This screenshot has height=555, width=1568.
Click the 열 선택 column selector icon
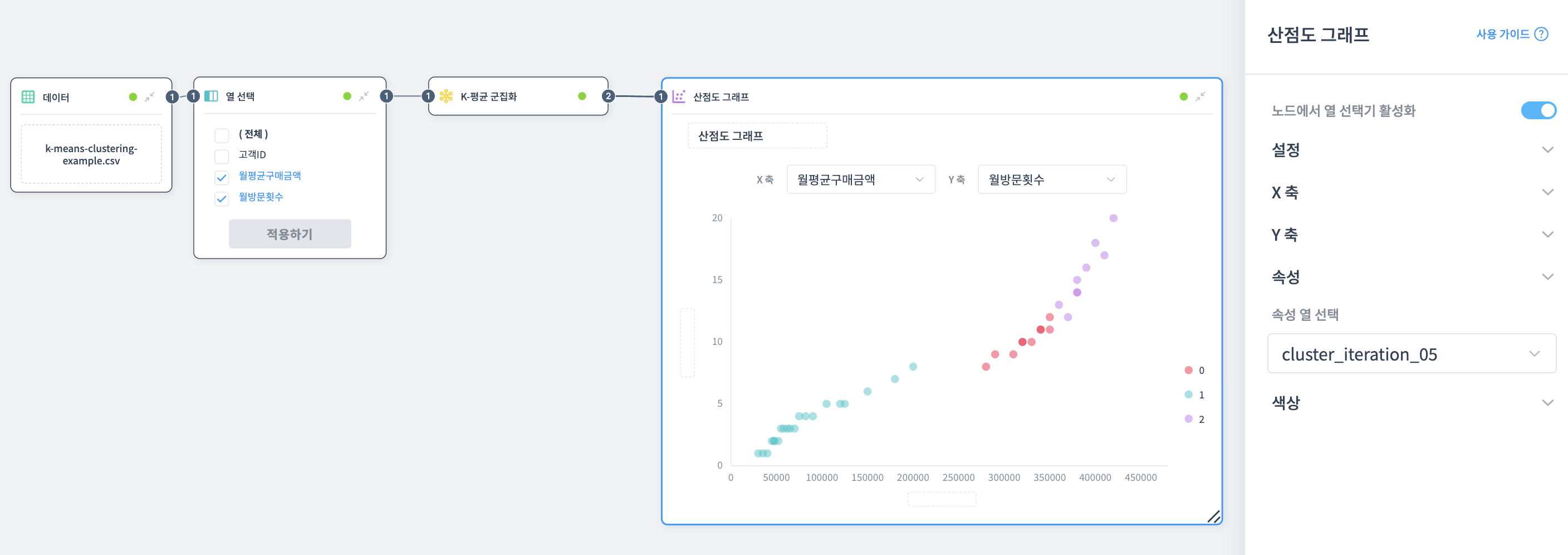212,96
